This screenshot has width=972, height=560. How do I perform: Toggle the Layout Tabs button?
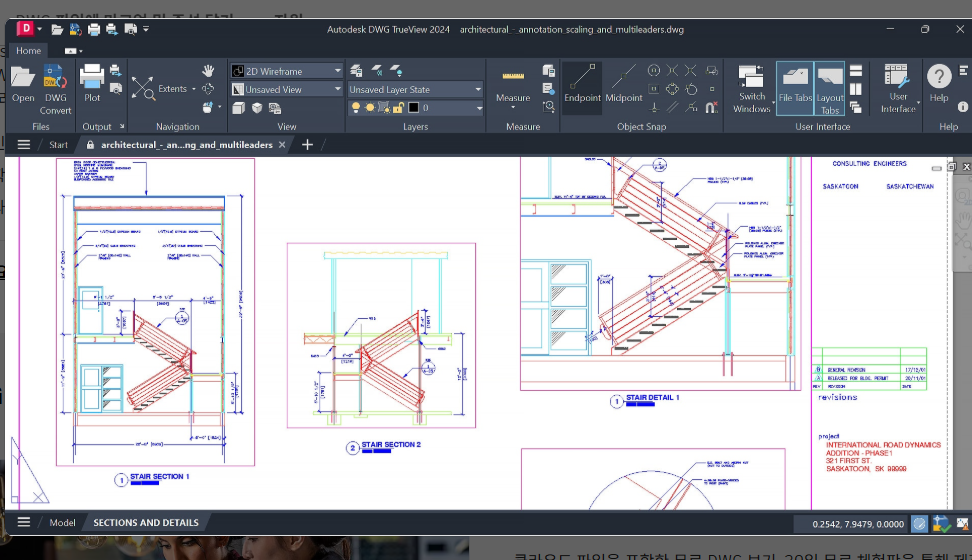click(x=829, y=89)
